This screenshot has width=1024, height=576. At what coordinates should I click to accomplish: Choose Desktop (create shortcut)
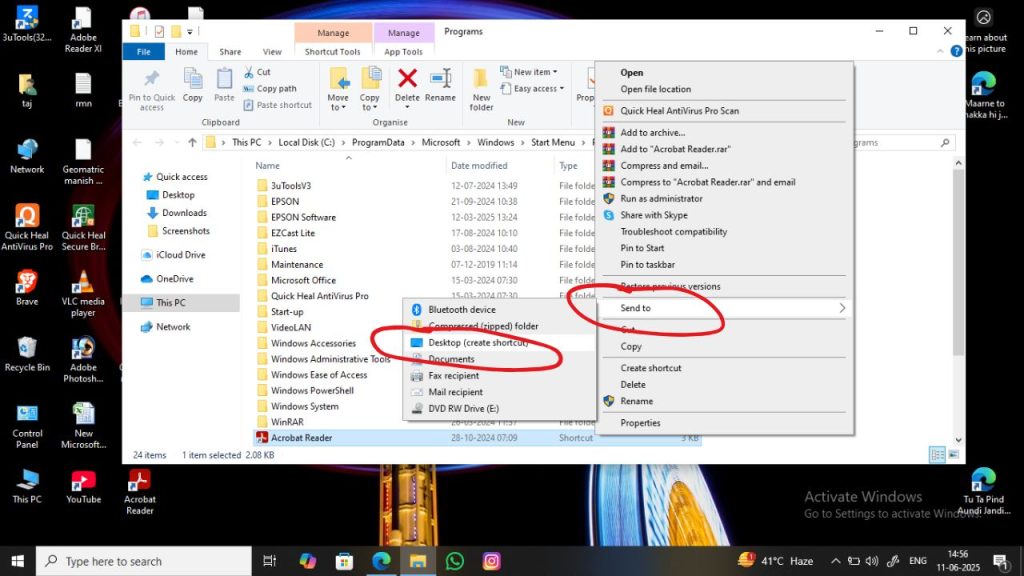tap(477, 342)
